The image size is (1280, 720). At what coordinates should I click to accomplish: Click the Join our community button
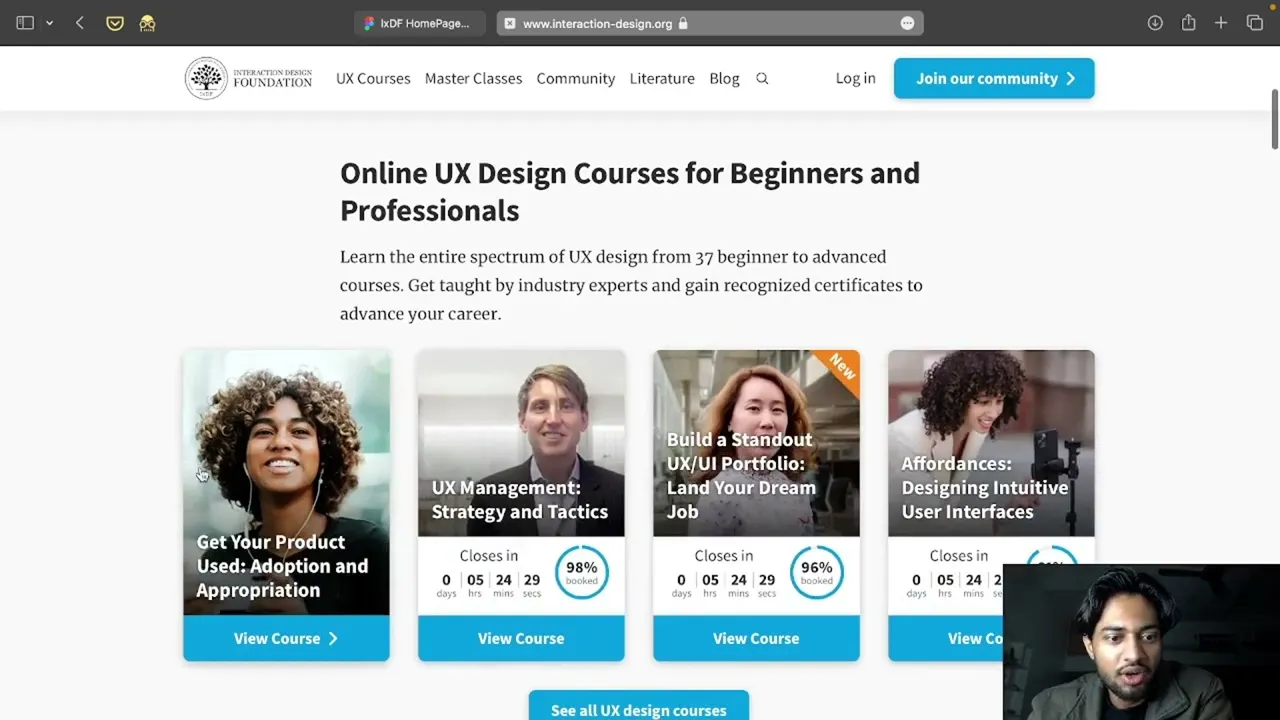click(994, 78)
